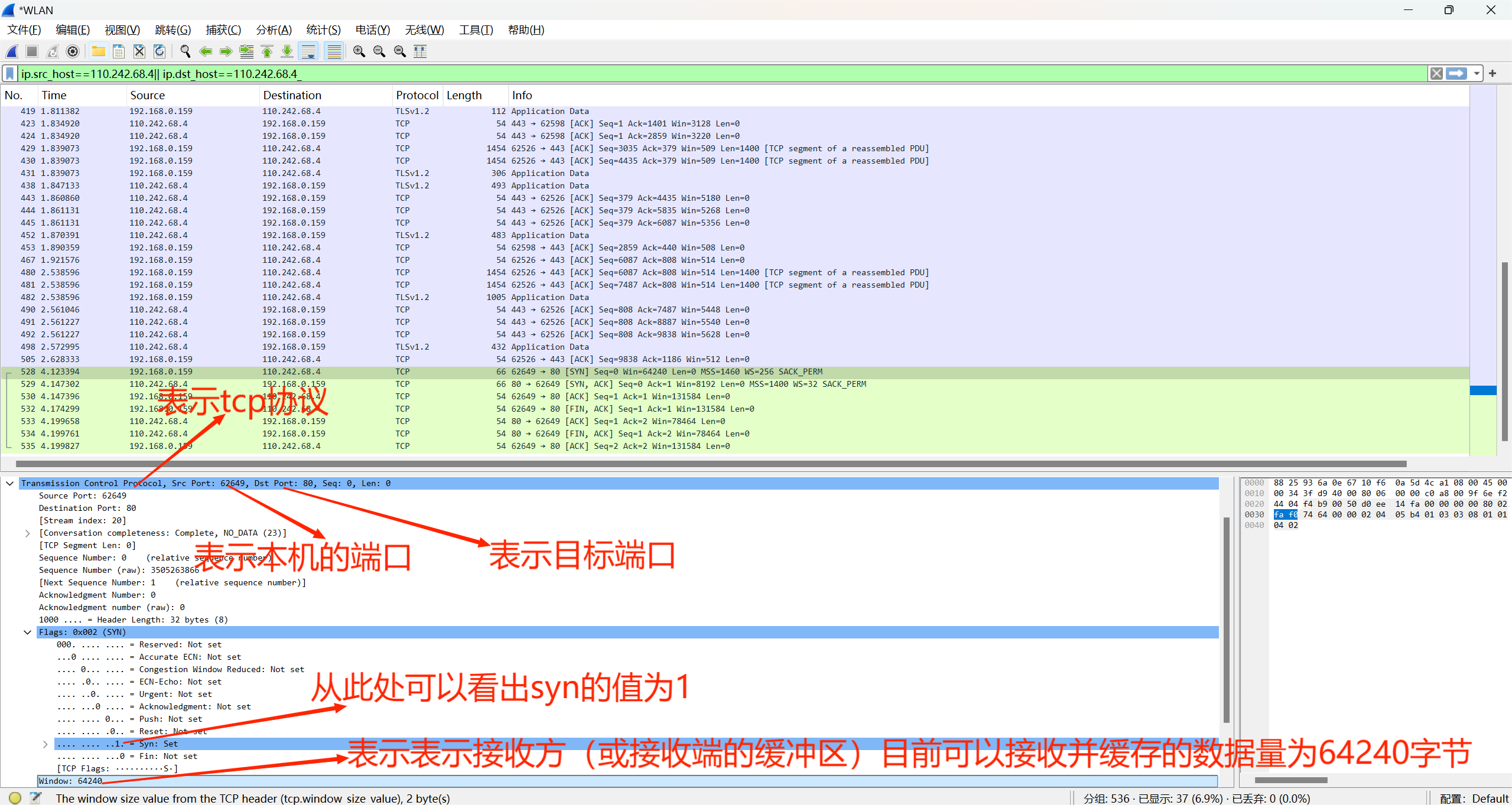Collapse Transmission Control Protocol tree
Image resolution: width=1512 pixels, height=805 pixels.
click(x=10, y=483)
